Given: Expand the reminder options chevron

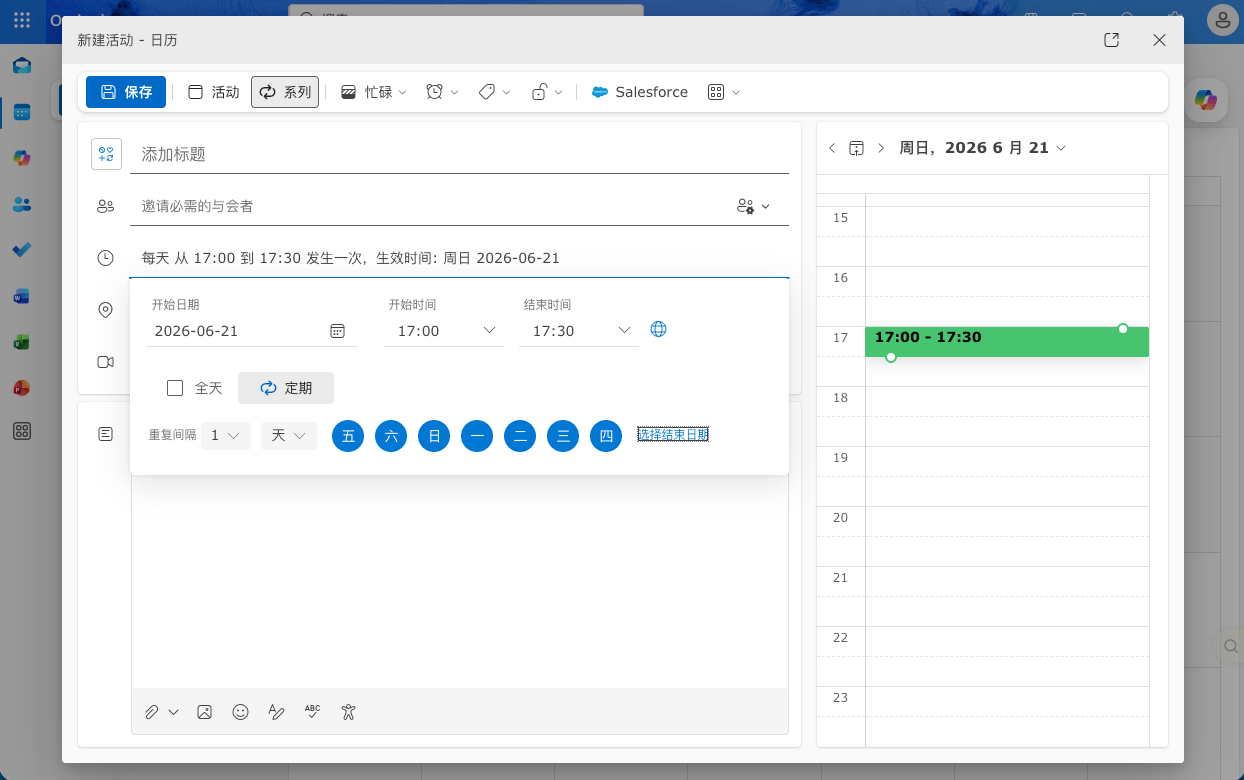Looking at the screenshot, I should coord(455,92).
